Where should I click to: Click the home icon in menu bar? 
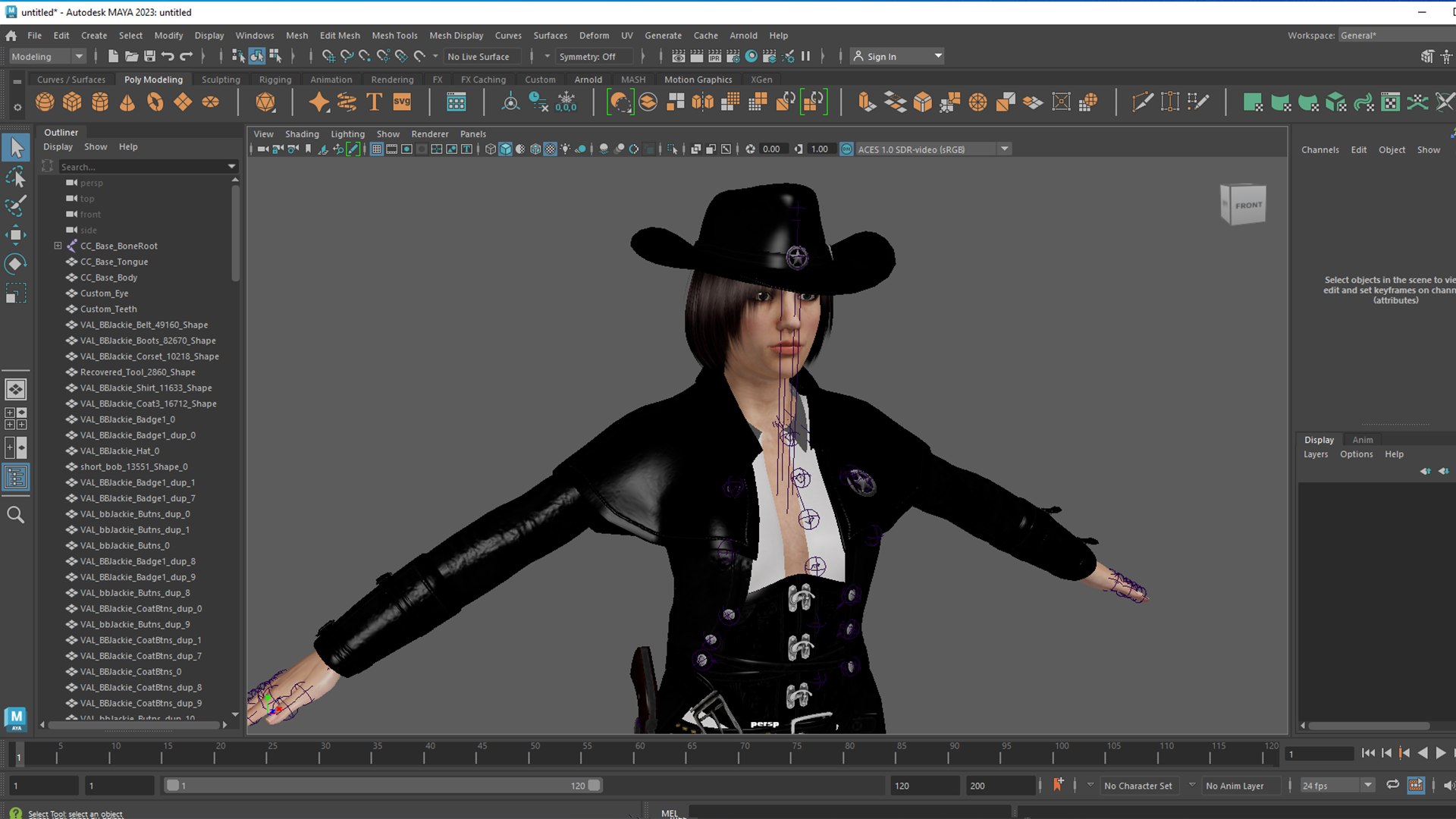(11, 36)
